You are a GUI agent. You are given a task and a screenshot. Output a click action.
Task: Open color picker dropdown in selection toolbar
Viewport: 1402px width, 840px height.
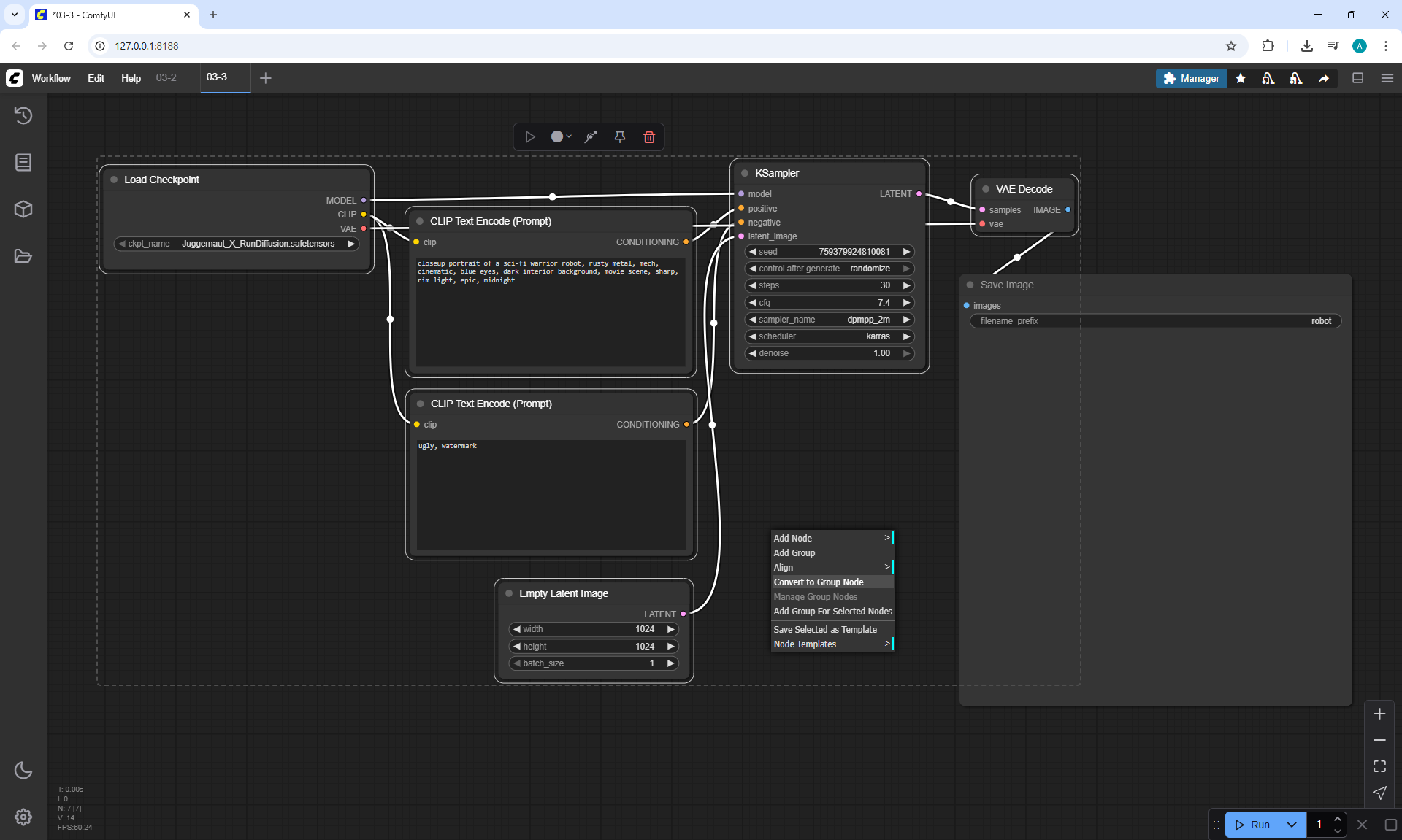pos(560,137)
